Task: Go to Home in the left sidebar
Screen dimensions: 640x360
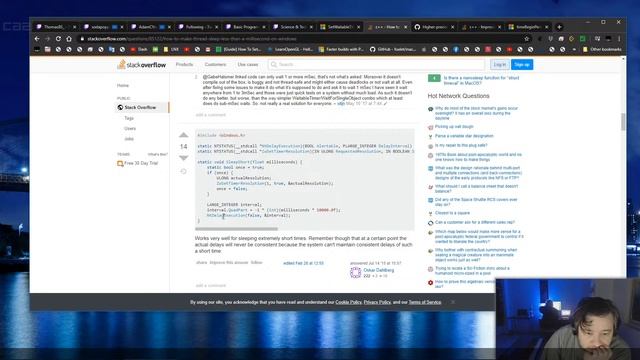Action: (x=123, y=86)
